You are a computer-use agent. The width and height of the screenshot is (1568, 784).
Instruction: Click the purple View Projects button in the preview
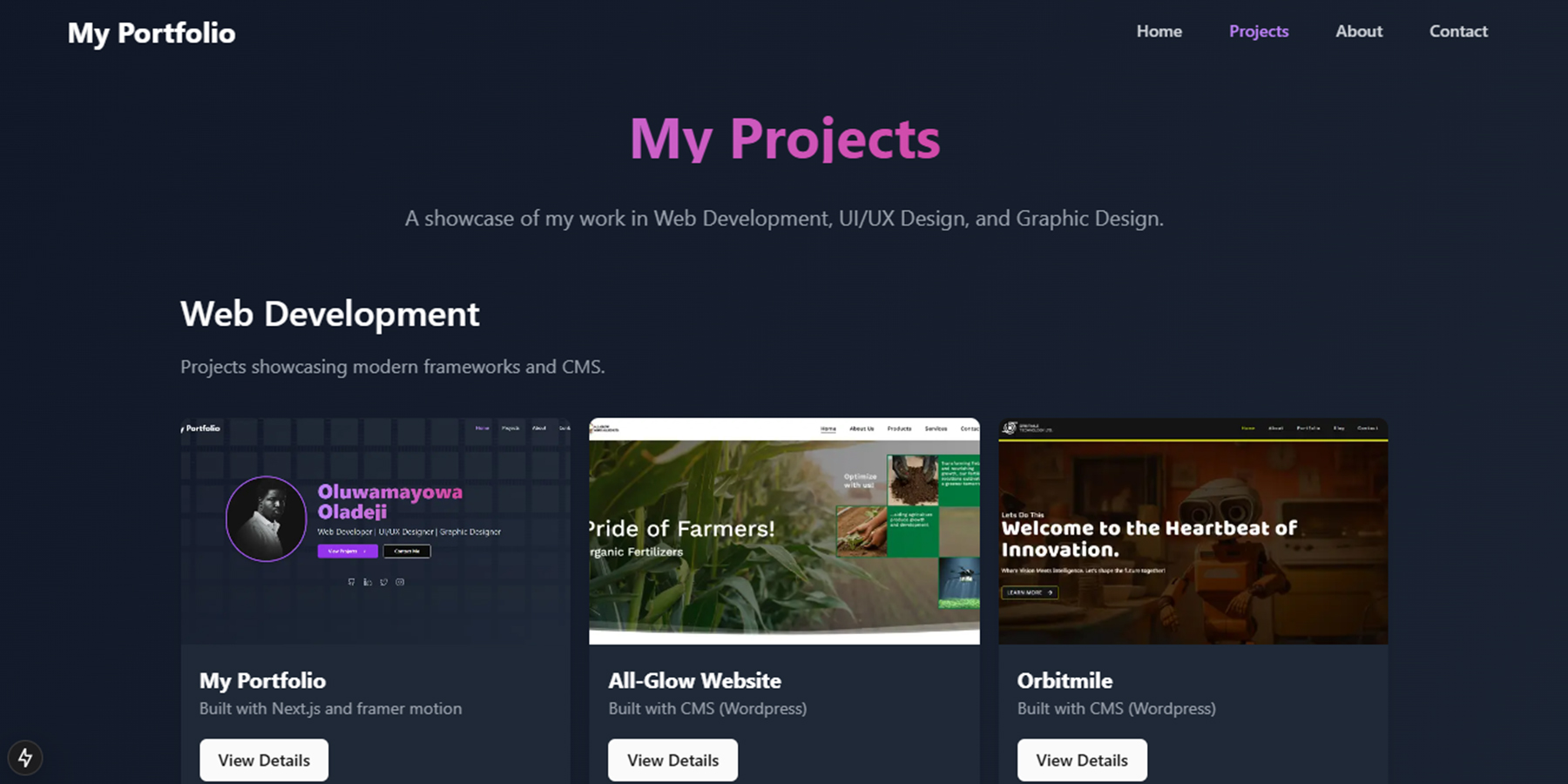pyautogui.click(x=348, y=551)
